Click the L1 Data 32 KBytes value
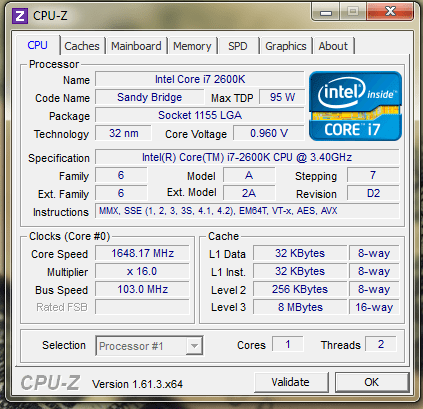This screenshot has height=409, width=423. (300, 253)
